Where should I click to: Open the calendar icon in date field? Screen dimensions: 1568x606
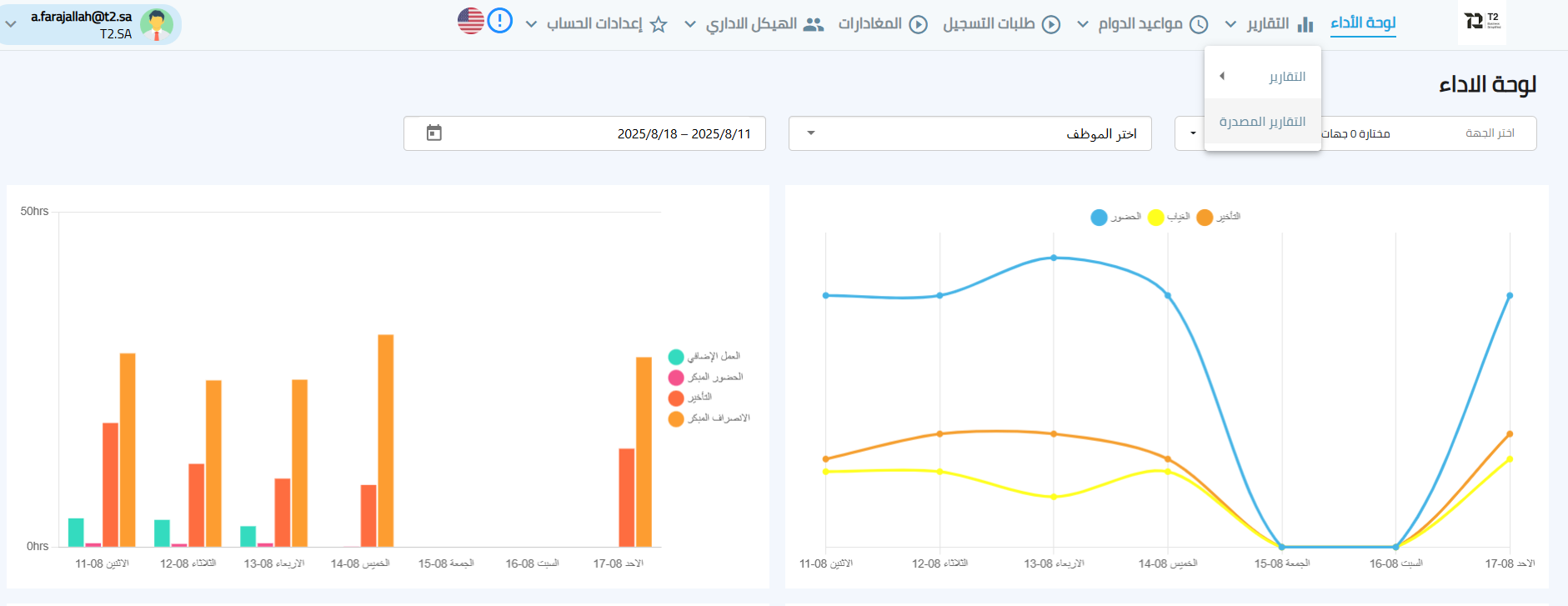click(434, 133)
